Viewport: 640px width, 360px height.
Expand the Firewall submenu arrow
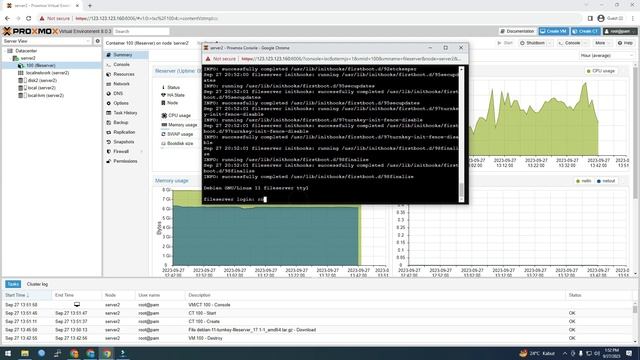142,151
